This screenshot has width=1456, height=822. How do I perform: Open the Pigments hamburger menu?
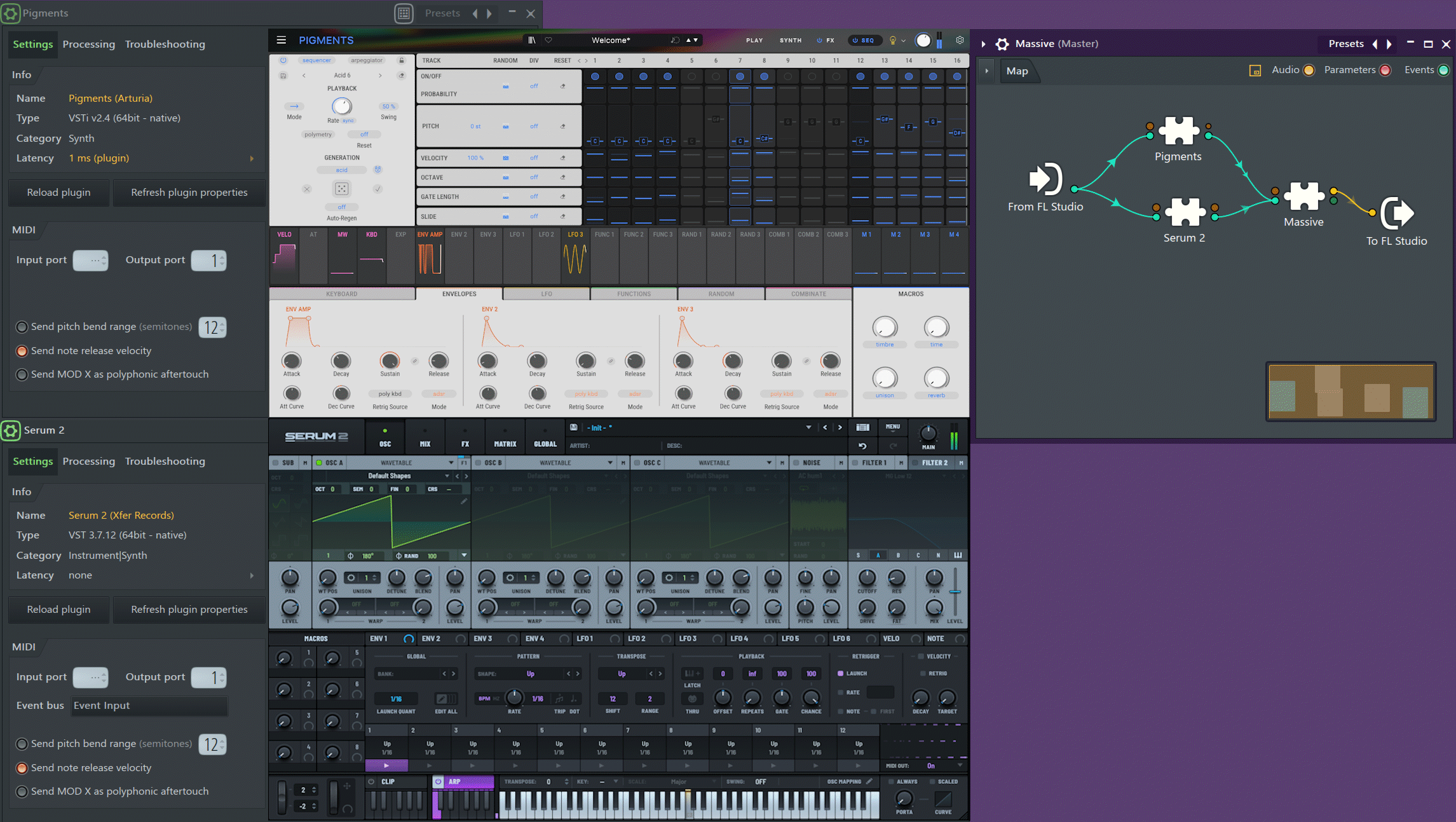tap(281, 40)
